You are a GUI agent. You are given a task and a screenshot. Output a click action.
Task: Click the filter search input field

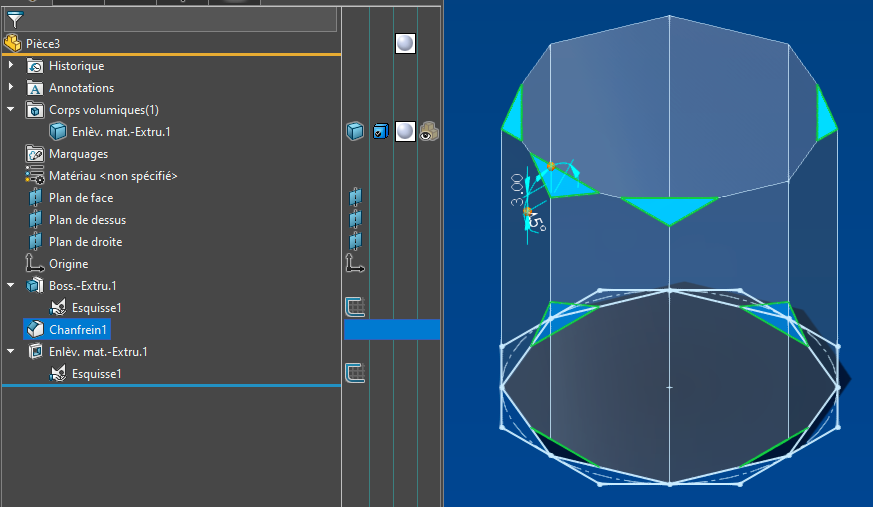(180, 19)
